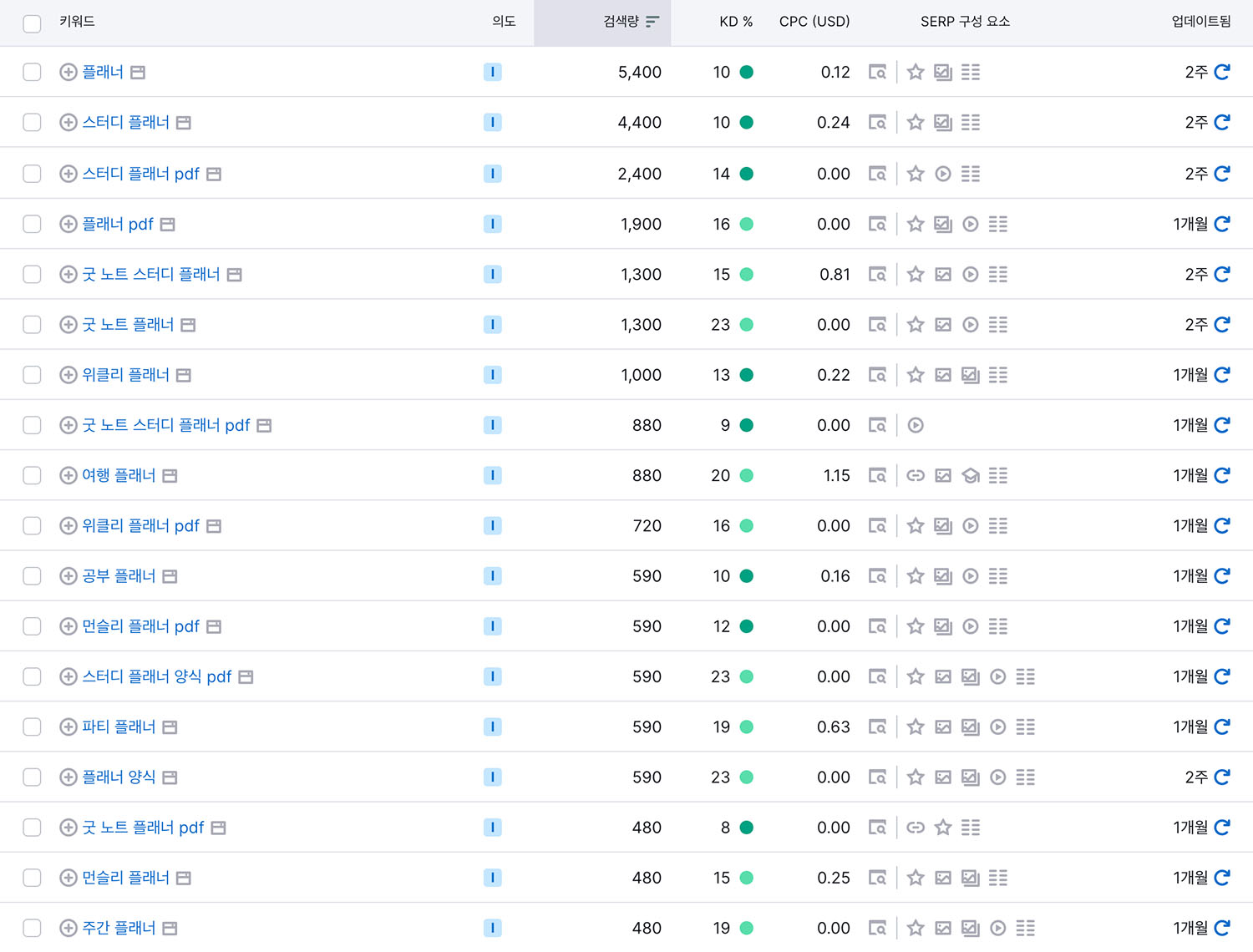Click the link icon in 여행 플래너 row

click(x=916, y=475)
